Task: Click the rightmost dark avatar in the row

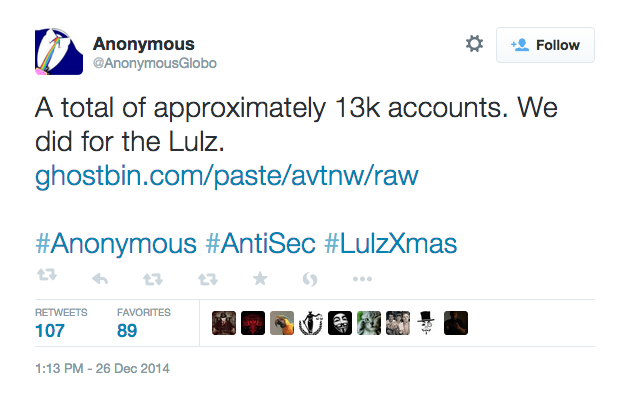Action: tap(455, 322)
